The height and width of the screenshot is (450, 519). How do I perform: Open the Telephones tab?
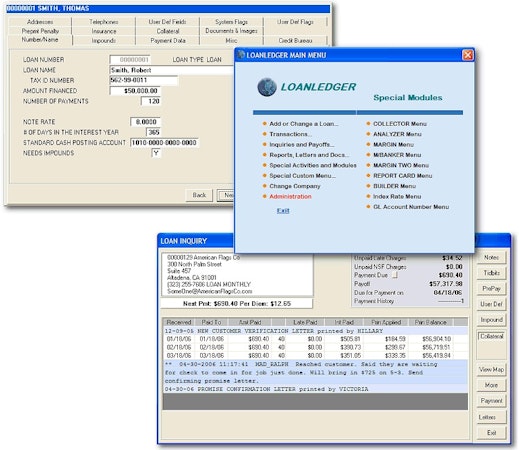104,22
